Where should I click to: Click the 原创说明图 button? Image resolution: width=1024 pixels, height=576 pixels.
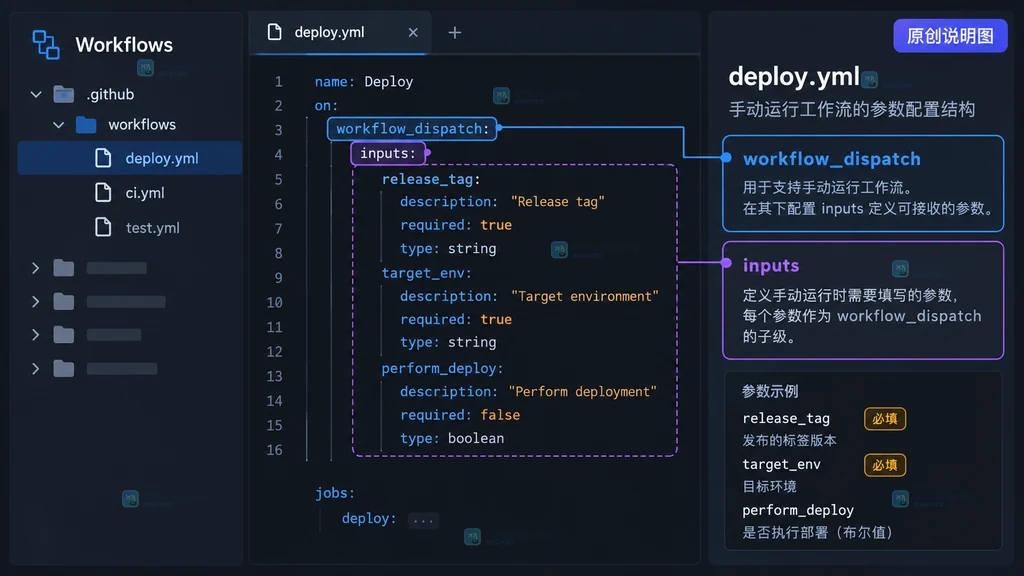click(x=950, y=36)
